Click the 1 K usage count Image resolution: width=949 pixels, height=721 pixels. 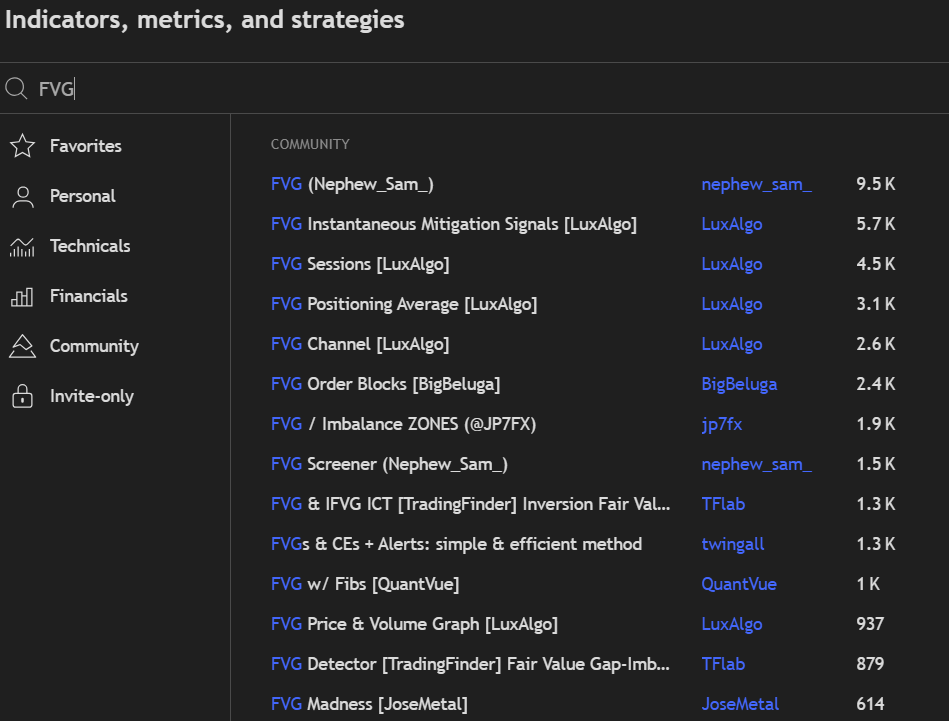868,584
